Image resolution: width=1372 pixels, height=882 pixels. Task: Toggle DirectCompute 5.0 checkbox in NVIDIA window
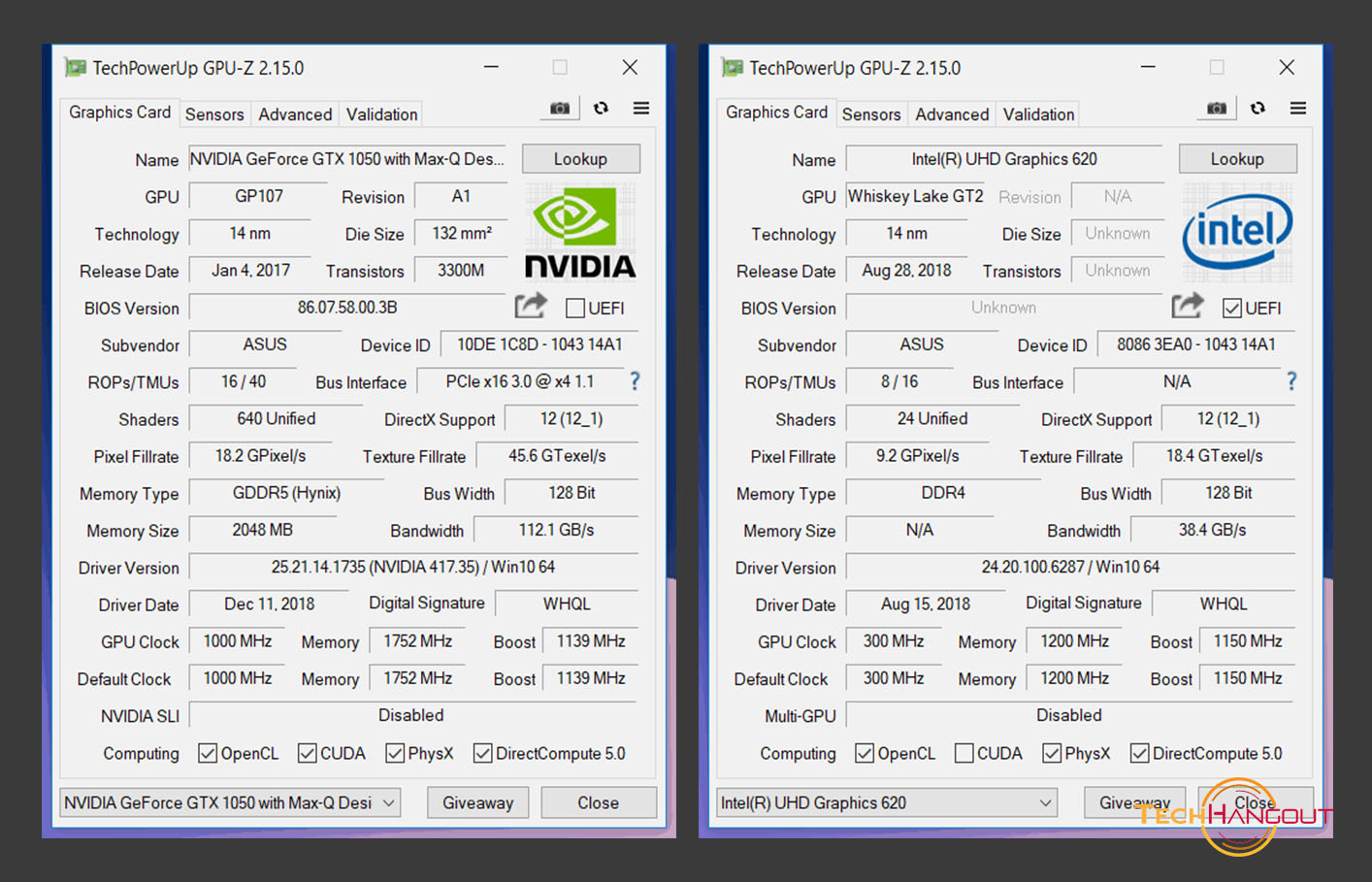coord(482,754)
